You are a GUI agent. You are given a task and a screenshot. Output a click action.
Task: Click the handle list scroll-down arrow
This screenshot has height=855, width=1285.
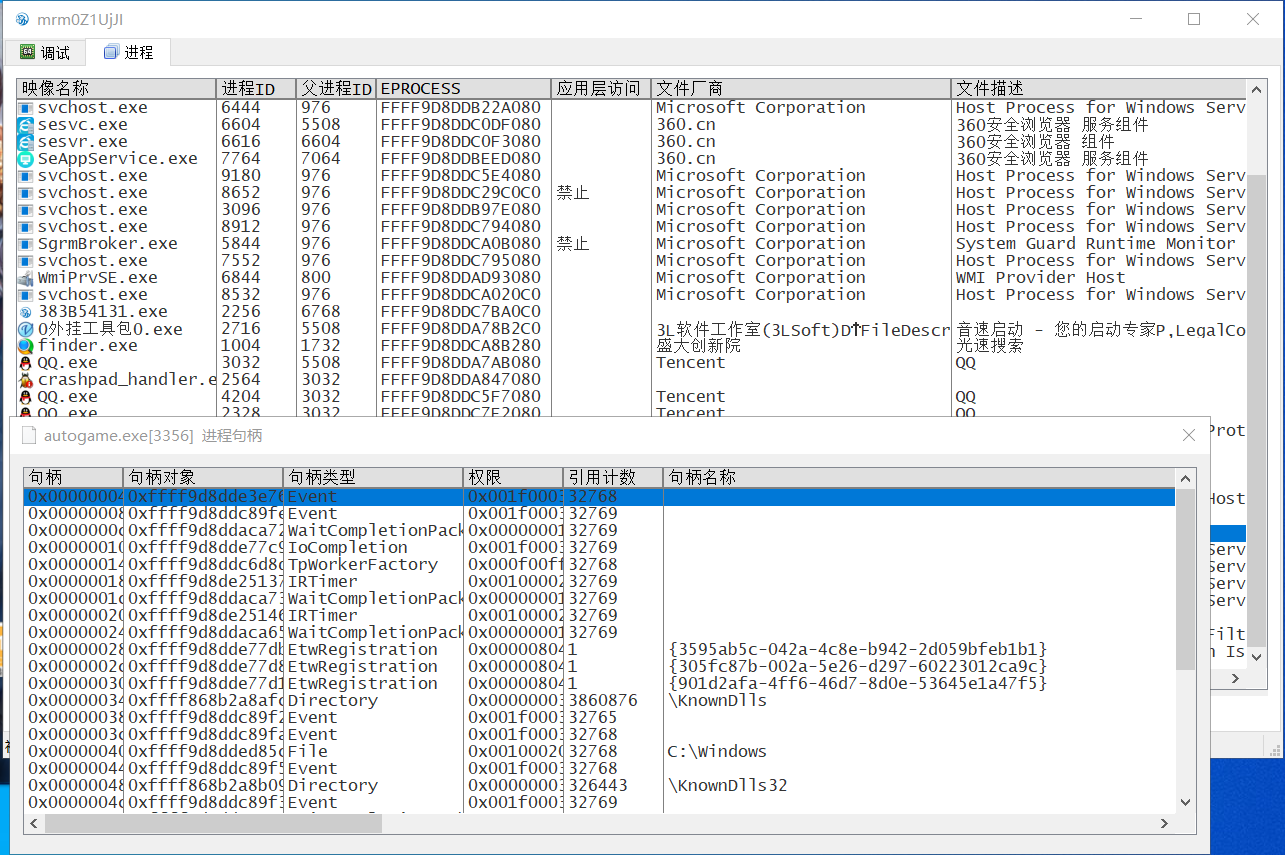1185,802
